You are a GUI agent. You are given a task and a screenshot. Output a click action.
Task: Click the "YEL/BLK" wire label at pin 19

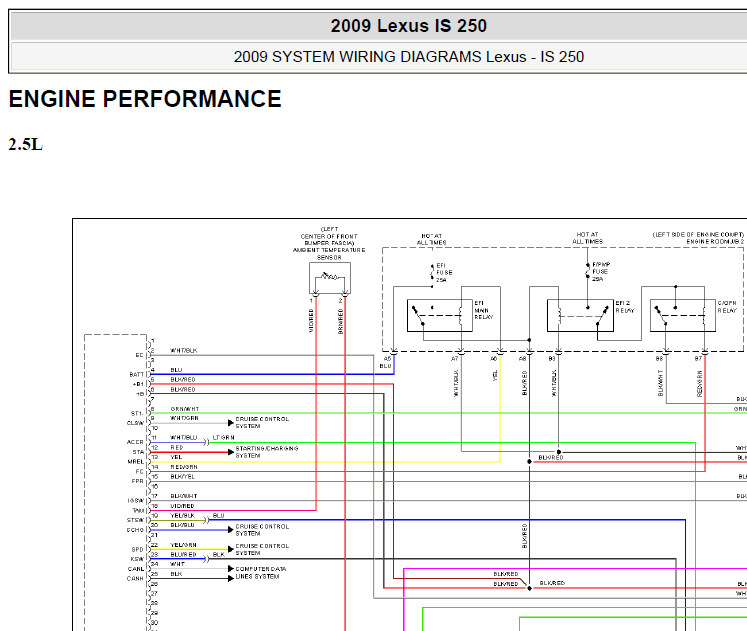click(x=182, y=516)
